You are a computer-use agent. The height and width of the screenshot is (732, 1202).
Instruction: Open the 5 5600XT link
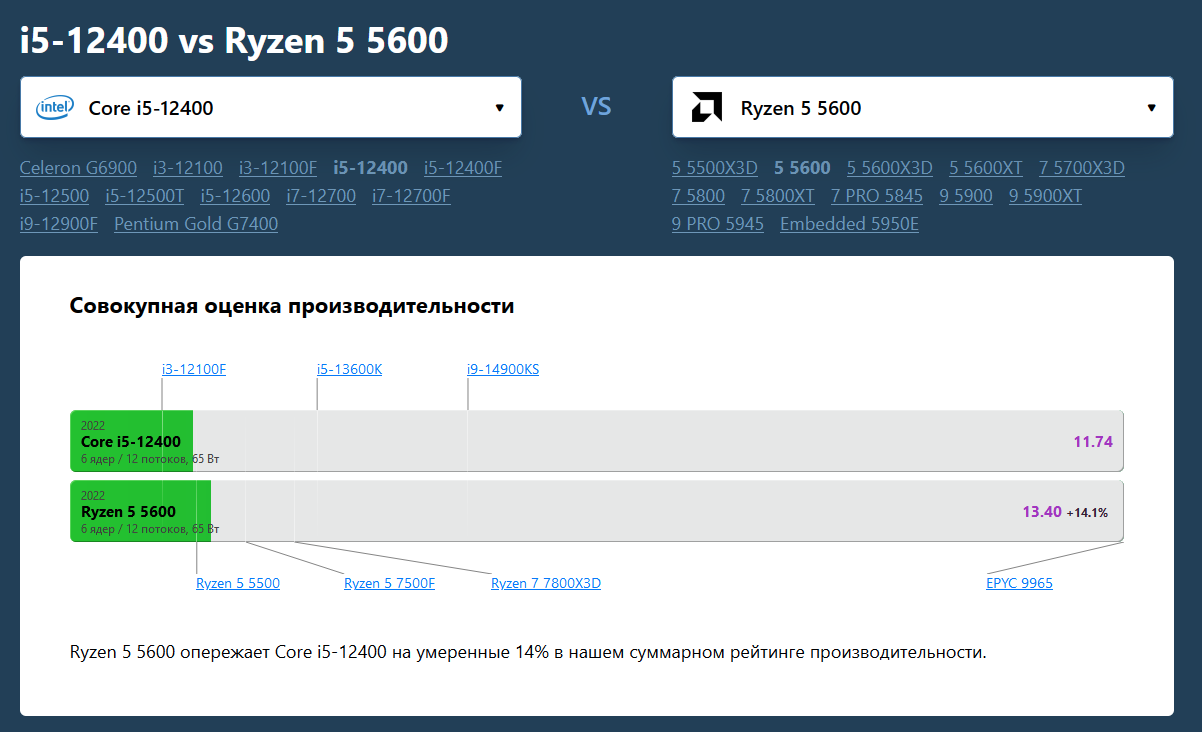point(986,168)
